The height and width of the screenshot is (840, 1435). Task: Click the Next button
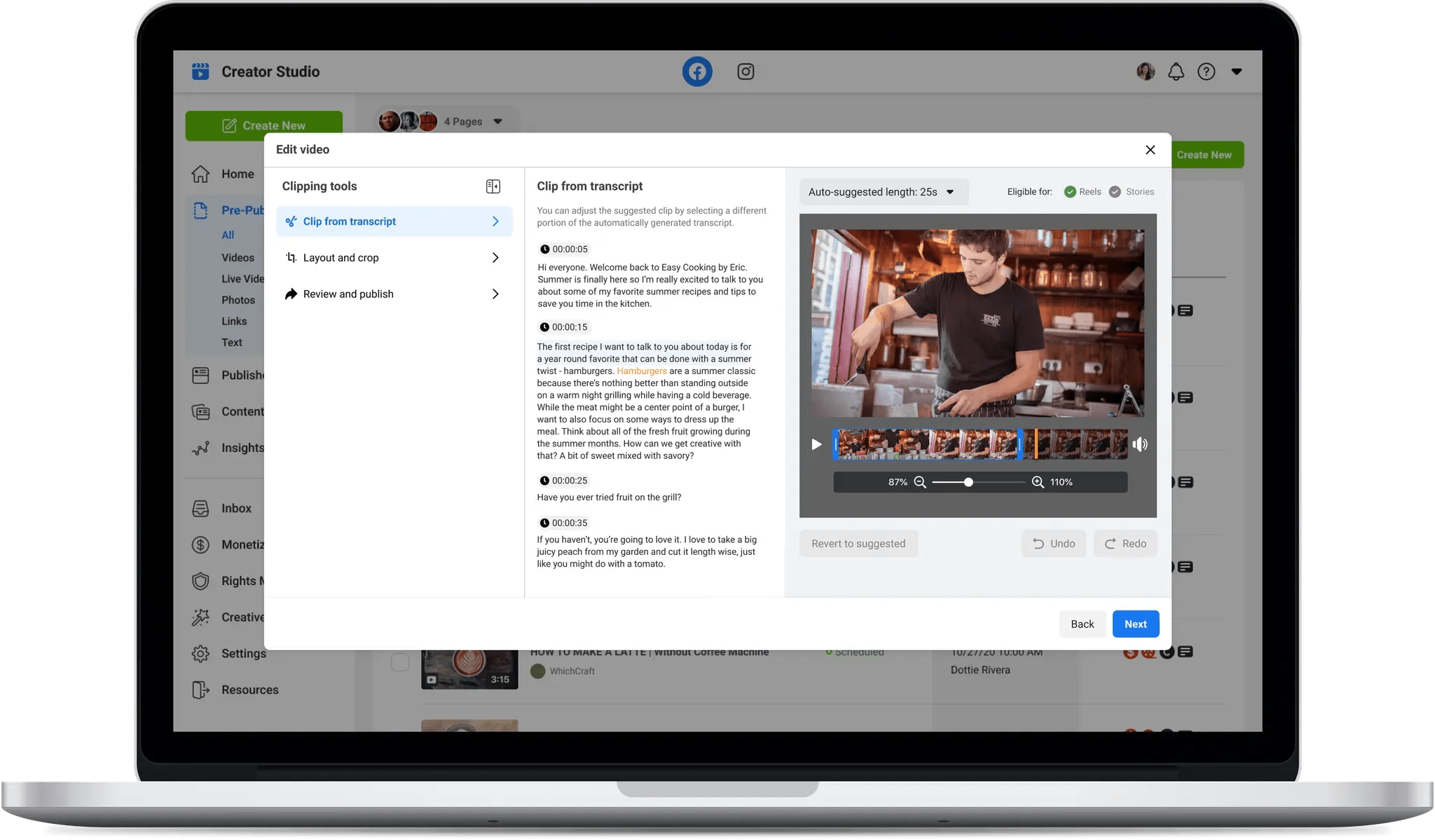[x=1135, y=624]
